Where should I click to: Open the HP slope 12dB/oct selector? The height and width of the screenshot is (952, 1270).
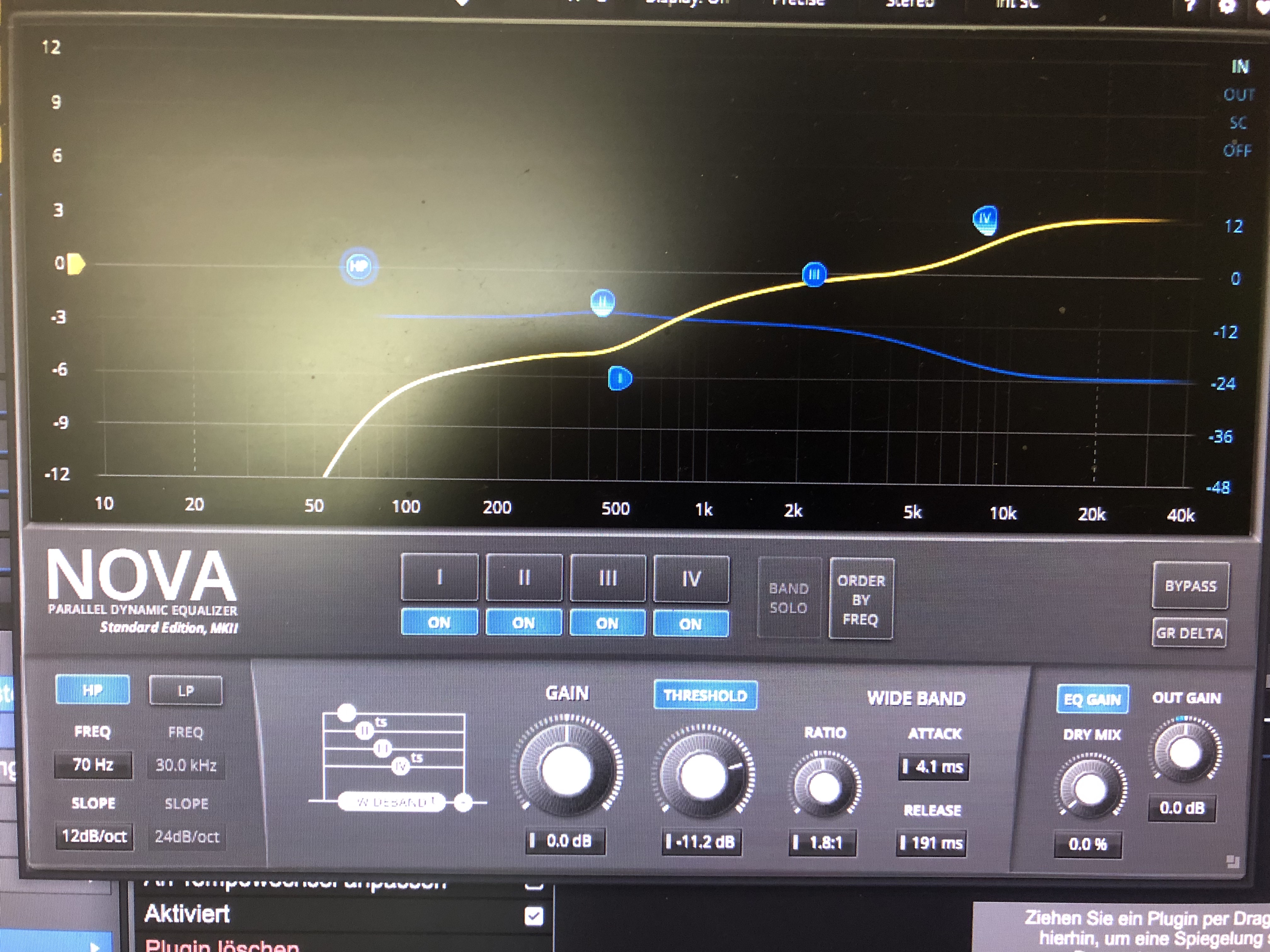point(94,836)
